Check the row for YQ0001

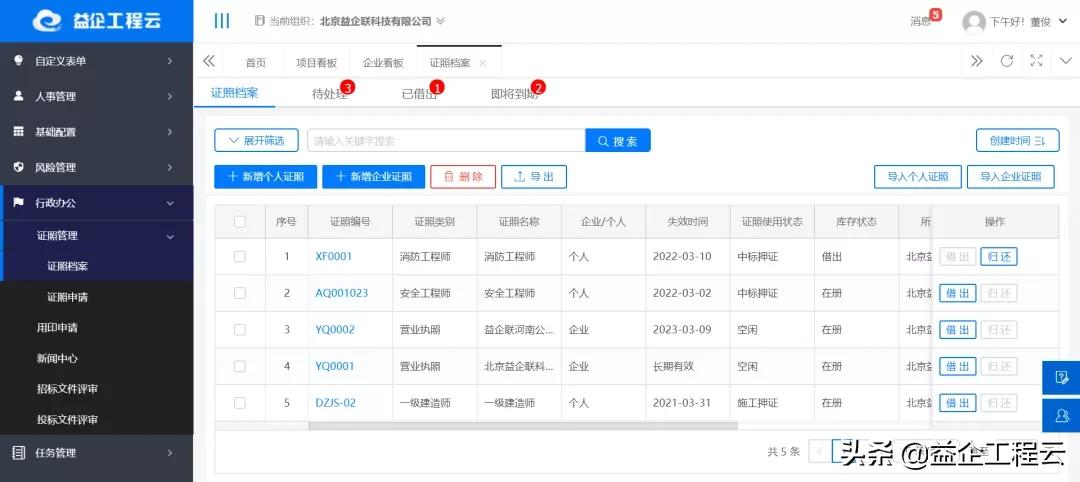pos(240,366)
